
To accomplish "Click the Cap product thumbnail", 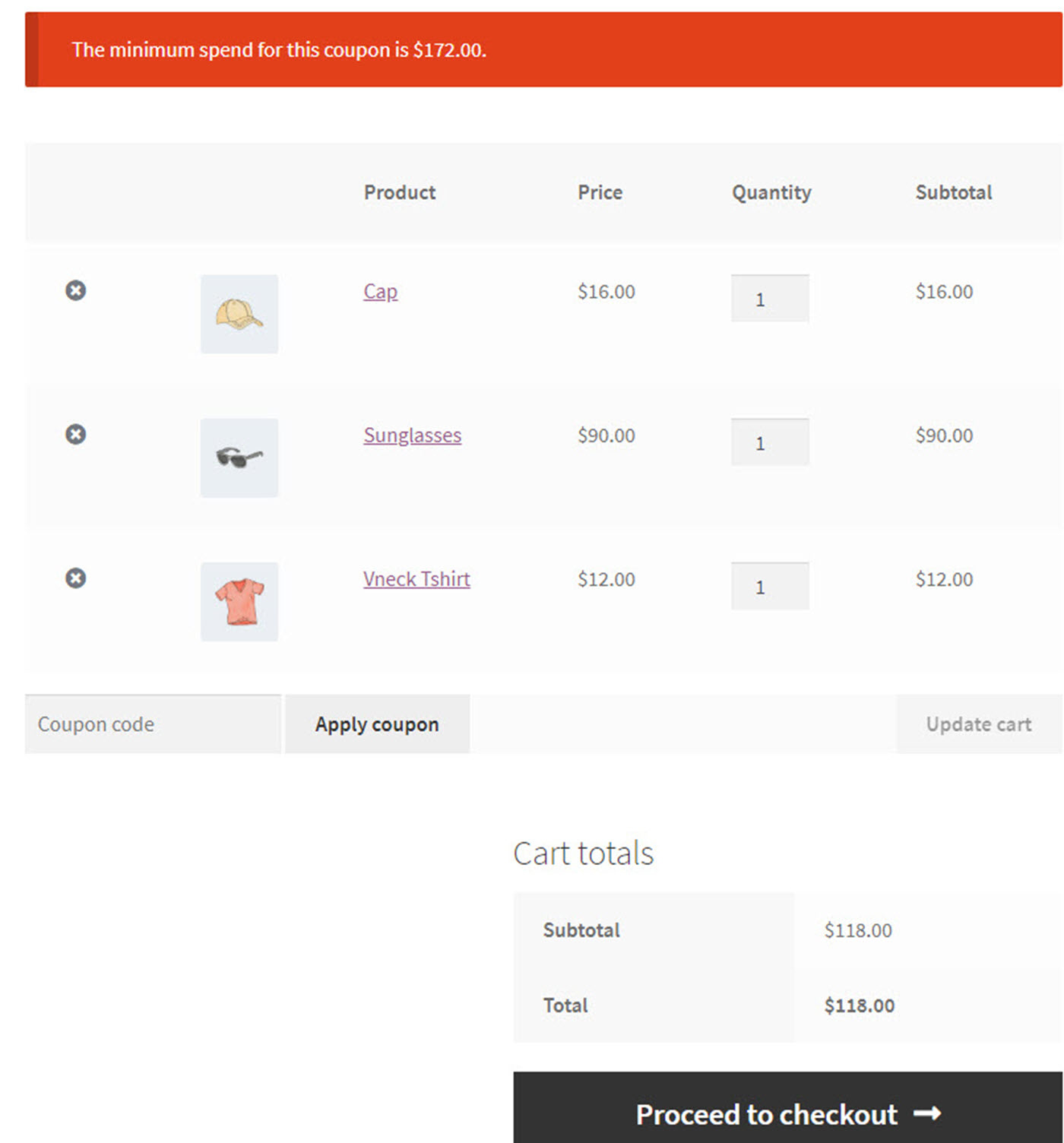I will coord(239,314).
